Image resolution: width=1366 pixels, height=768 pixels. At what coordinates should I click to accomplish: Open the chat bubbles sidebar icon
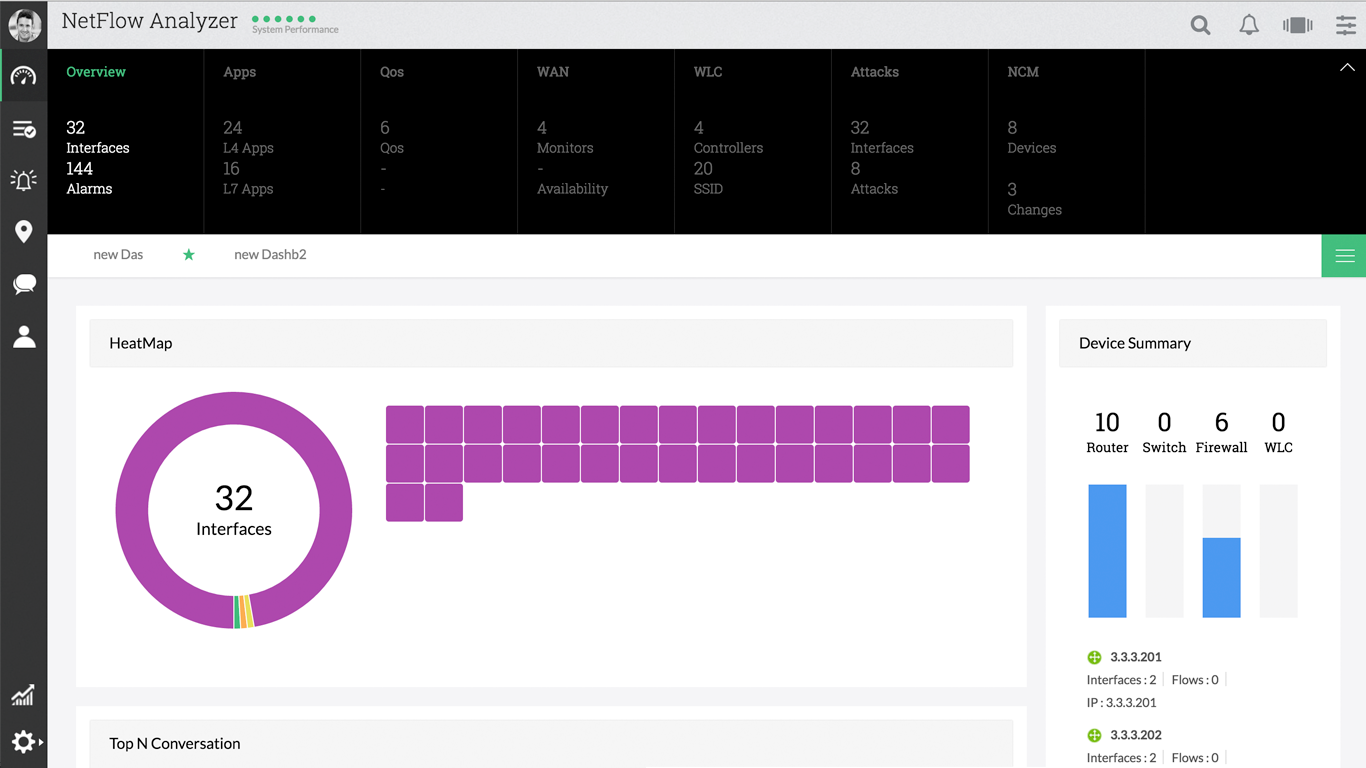(x=24, y=285)
